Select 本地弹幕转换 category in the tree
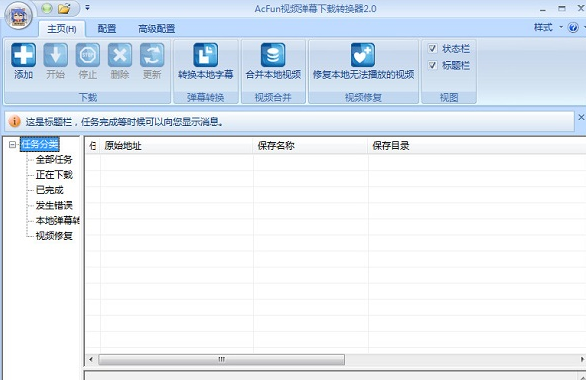Image resolution: width=586 pixels, height=380 pixels. click(x=57, y=221)
